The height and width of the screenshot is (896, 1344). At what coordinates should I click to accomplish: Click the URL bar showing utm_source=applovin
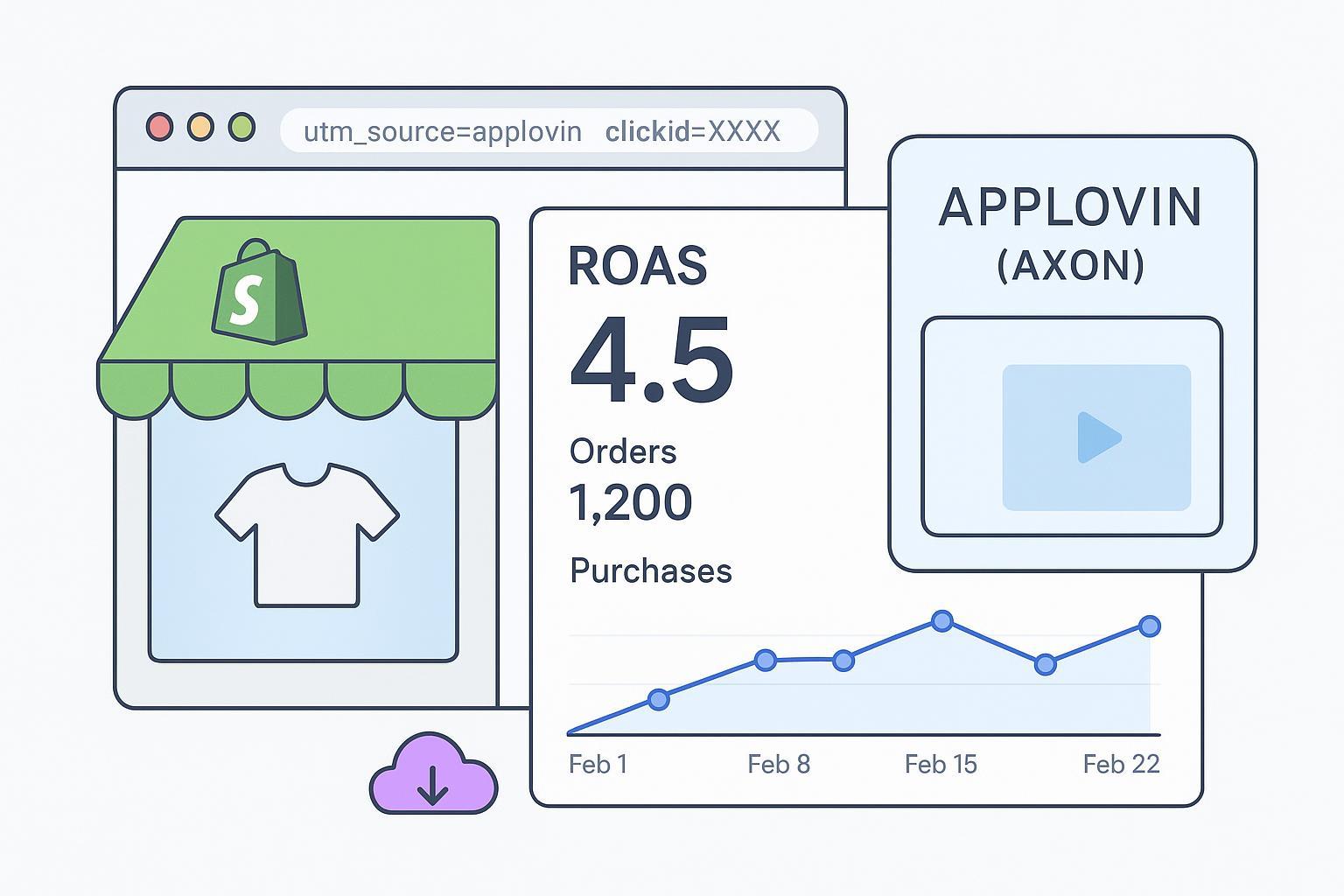tap(549, 131)
